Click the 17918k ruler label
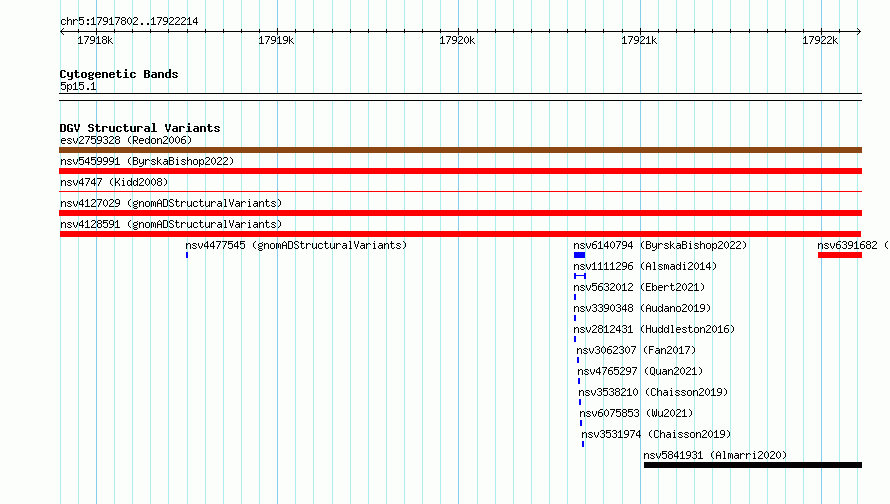Screen dimensions: 890x504 click(95, 40)
